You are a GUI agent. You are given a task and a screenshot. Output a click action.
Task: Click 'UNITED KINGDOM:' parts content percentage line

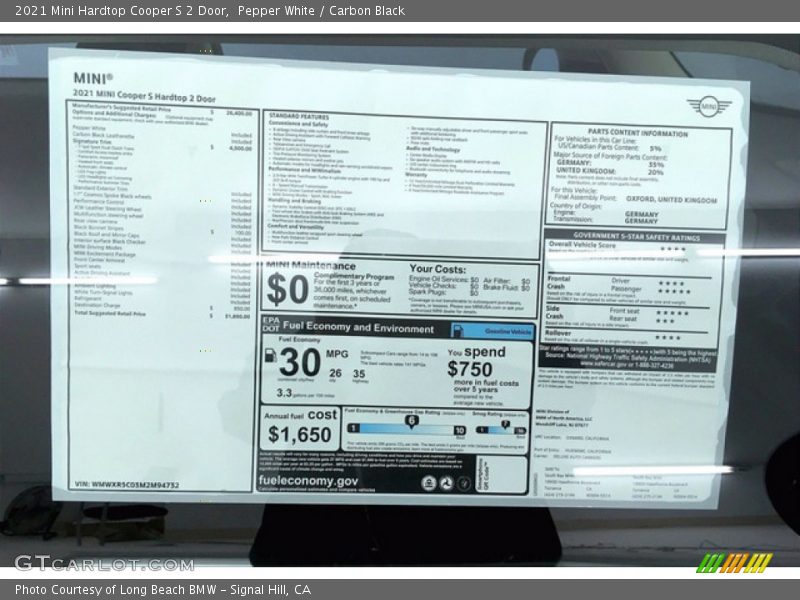[610, 171]
